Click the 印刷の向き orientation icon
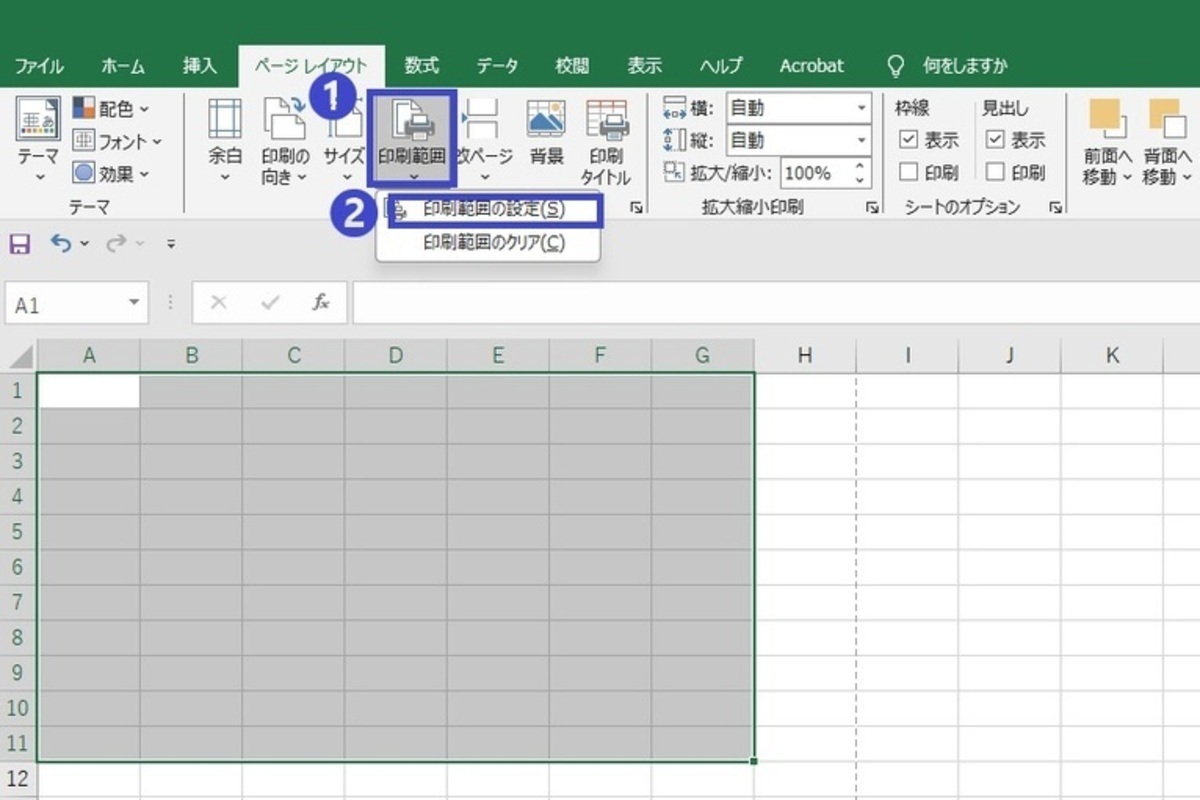1200x800 pixels. (285, 122)
